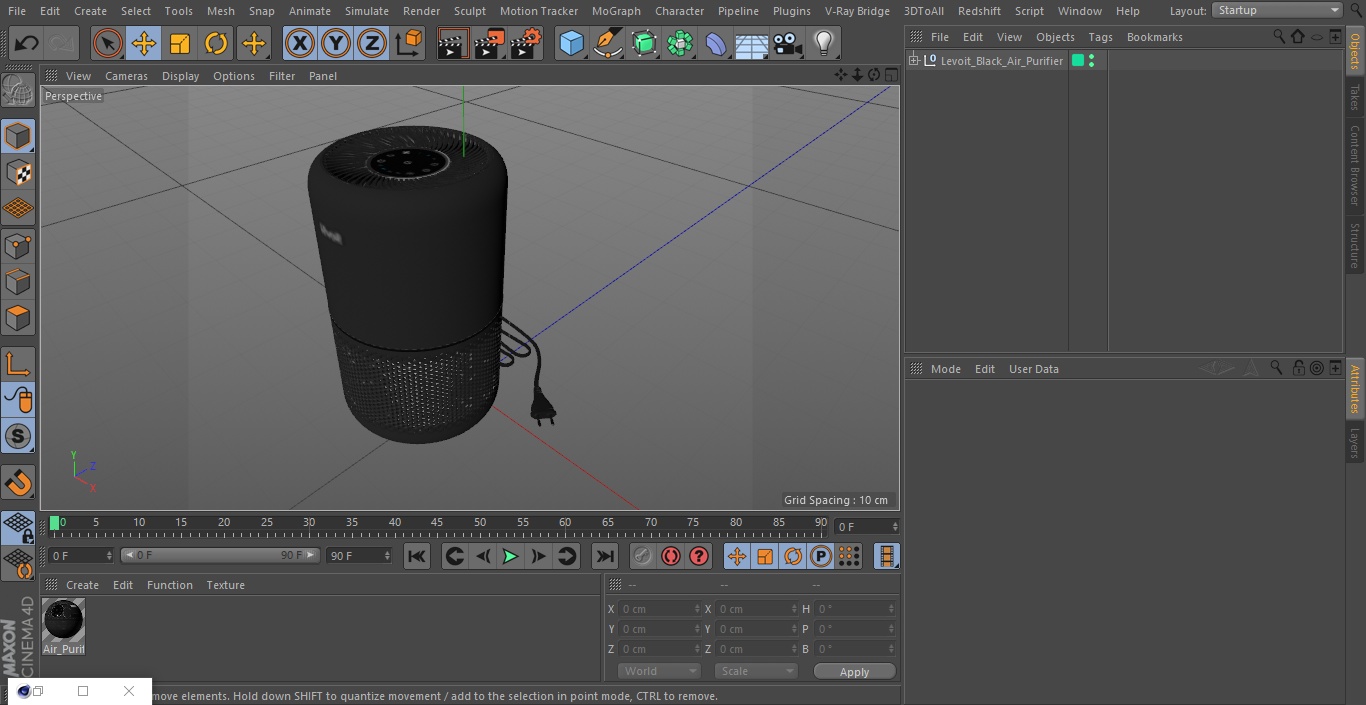Toggle Y axis lock
Image resolution: width=1366 pixels, height=705 pixels.
click(x=336, y=43)
